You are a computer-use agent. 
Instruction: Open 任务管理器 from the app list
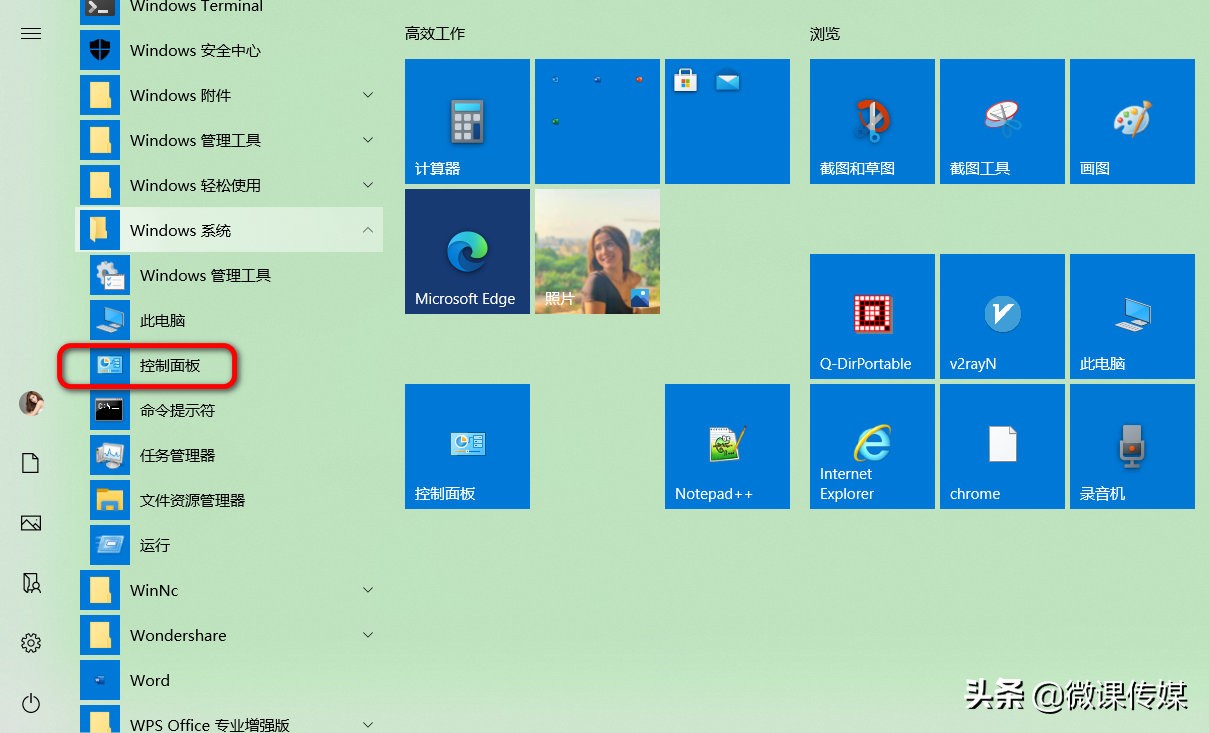177,455
